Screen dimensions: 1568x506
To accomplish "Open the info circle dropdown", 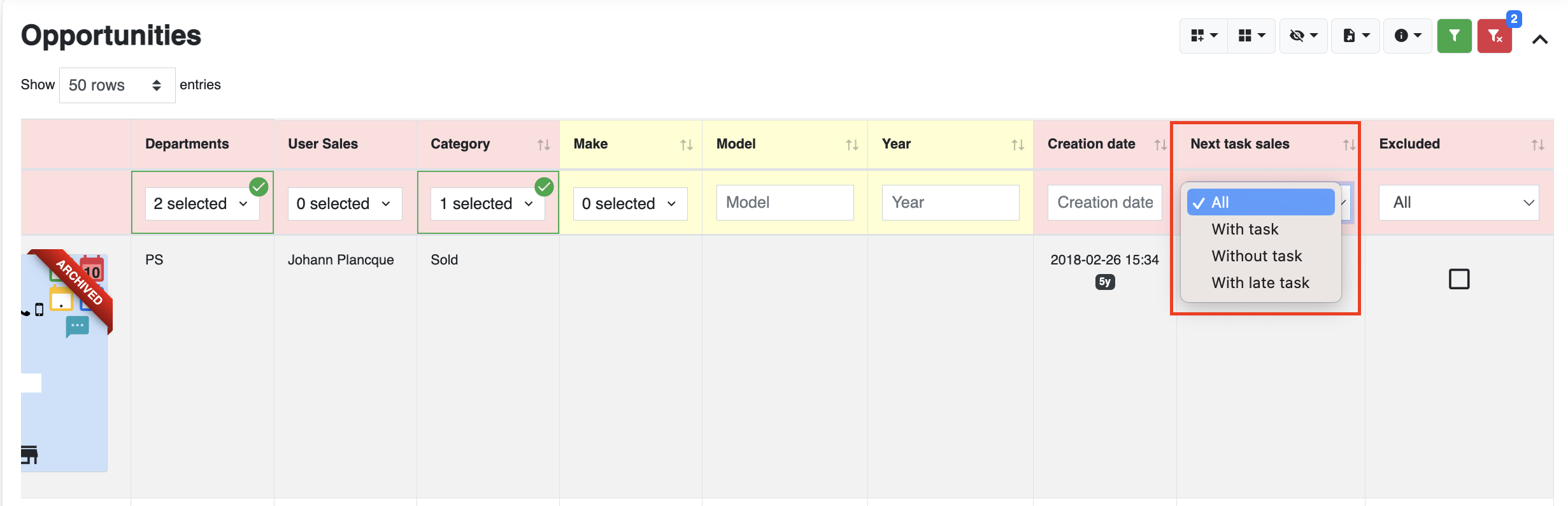I will click(x=1408, y=36).
